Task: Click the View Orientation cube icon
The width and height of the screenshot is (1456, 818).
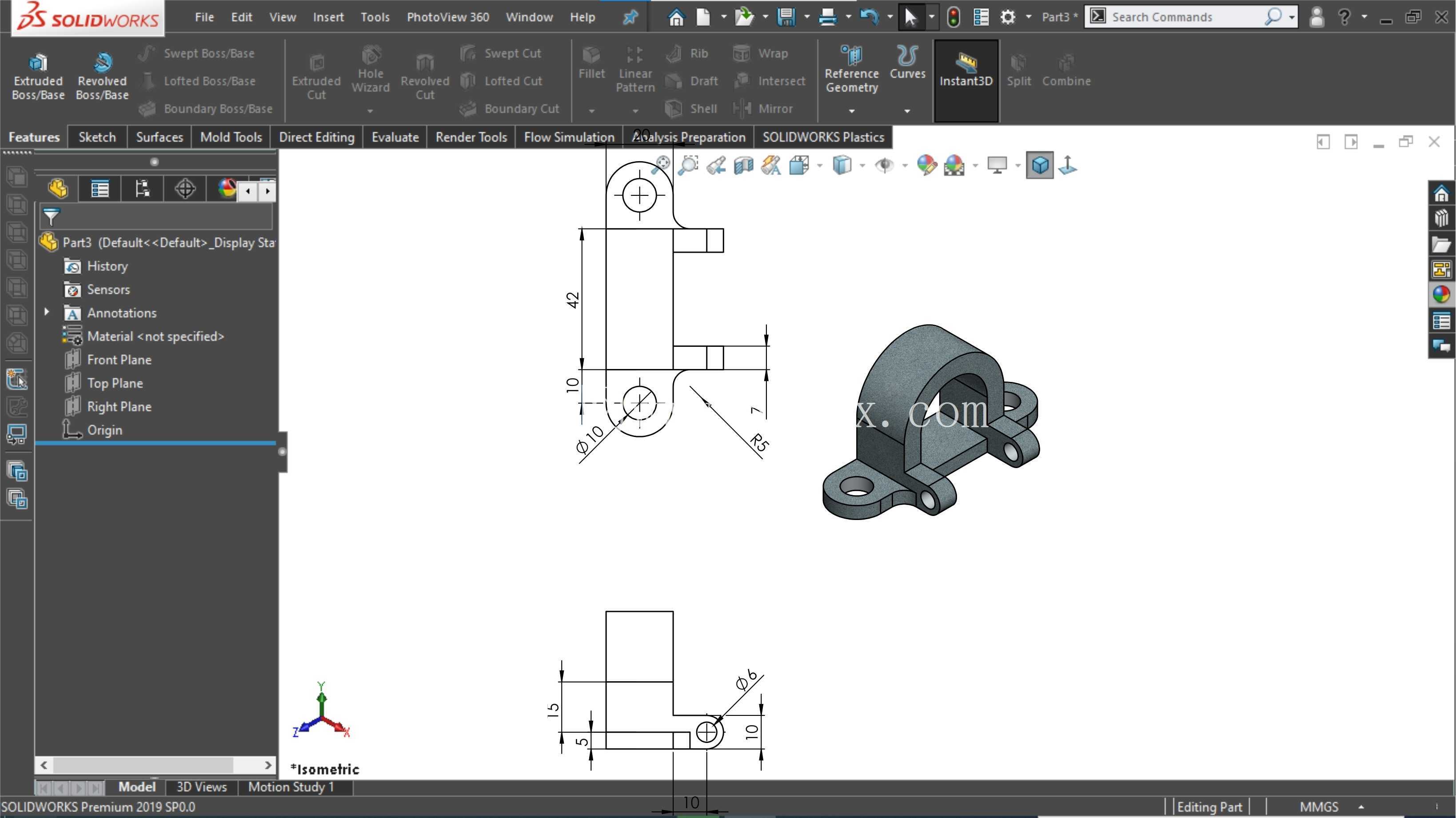Action: 799,165
